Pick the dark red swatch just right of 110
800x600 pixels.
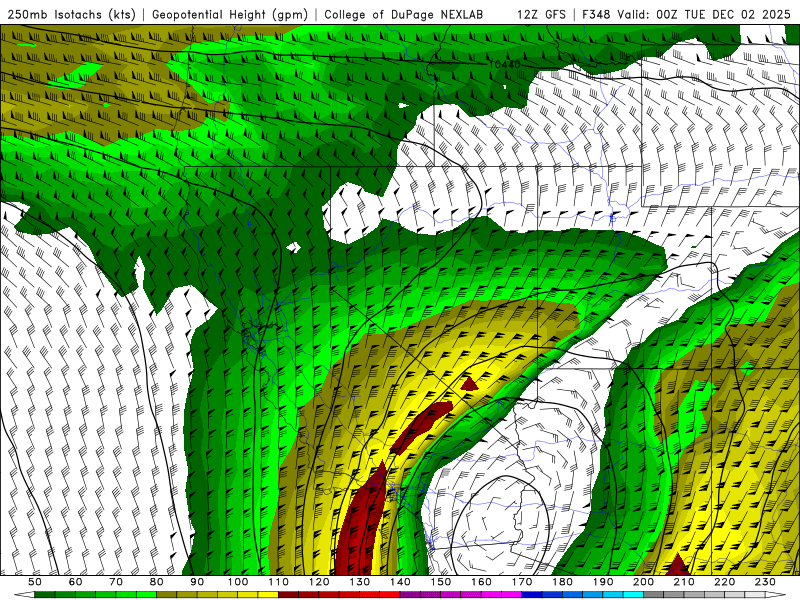[288, 594]
